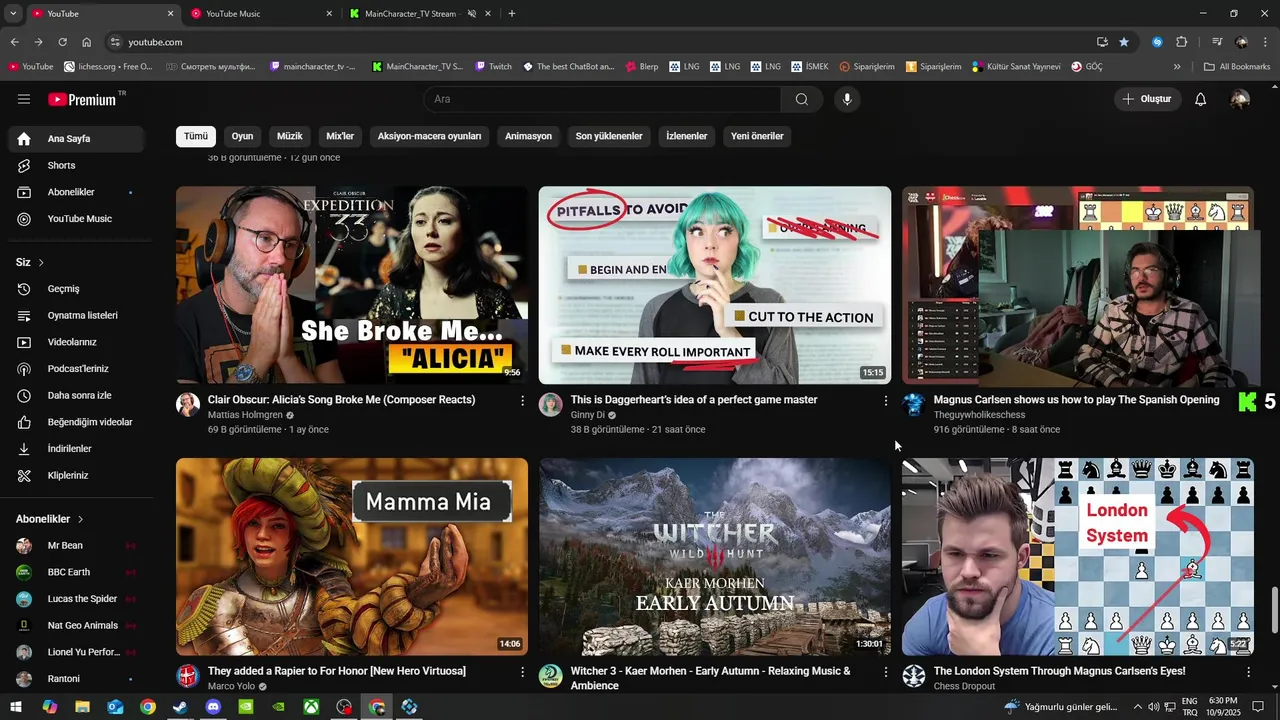Reload the page in Chrome

click(x=62, y=42)
